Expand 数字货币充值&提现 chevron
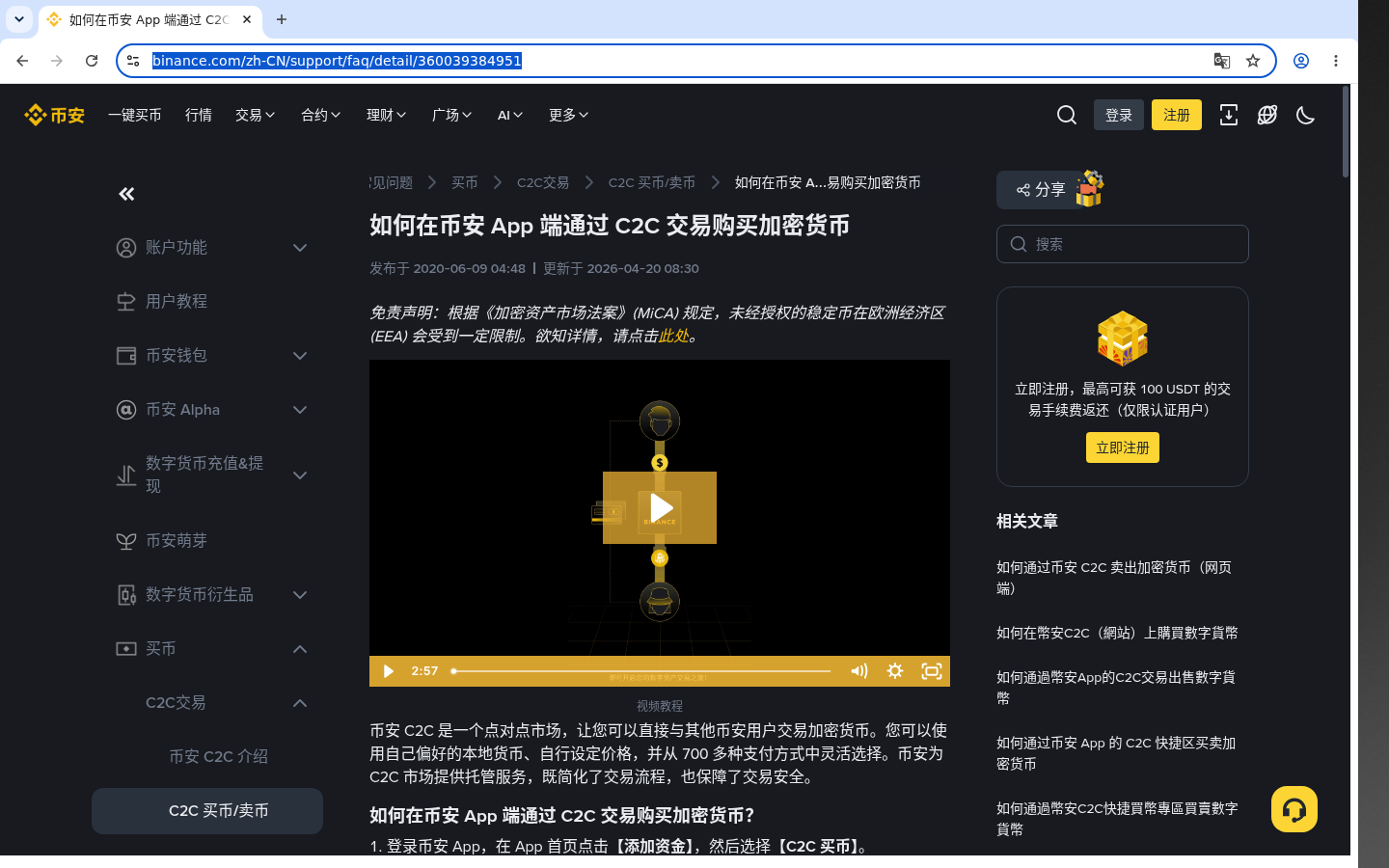This screenshot has height=868, width=1389. pyautogui.click(x=300, y=475)
